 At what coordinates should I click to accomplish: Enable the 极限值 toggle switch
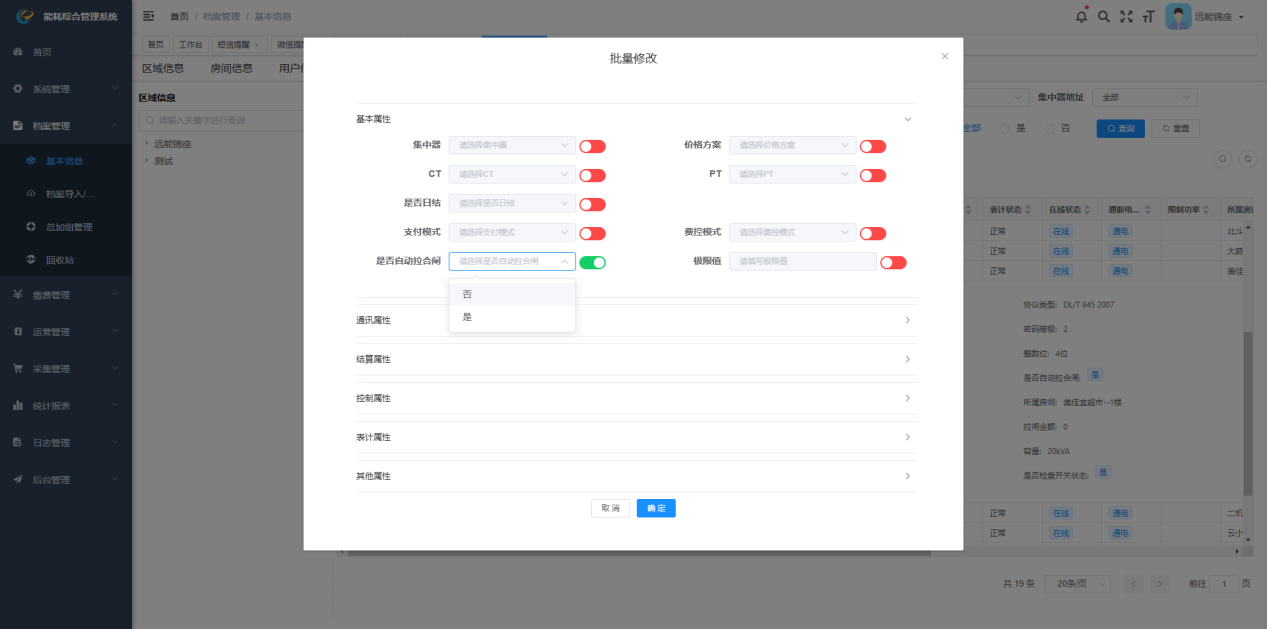[x=893, y=263]
